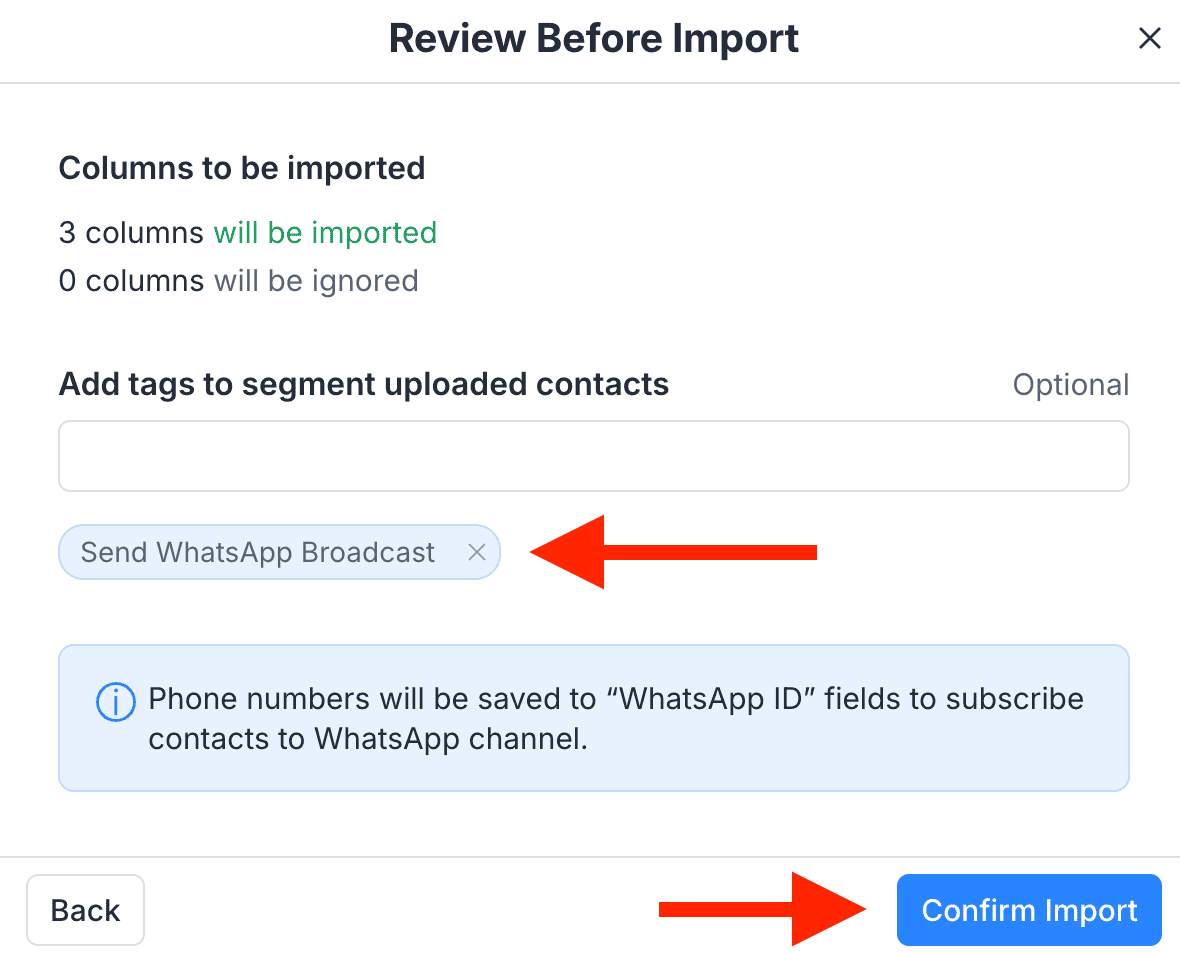
Task: Select the Send WhatsApp Broadcast tag chip
Action: click(258, 552)
